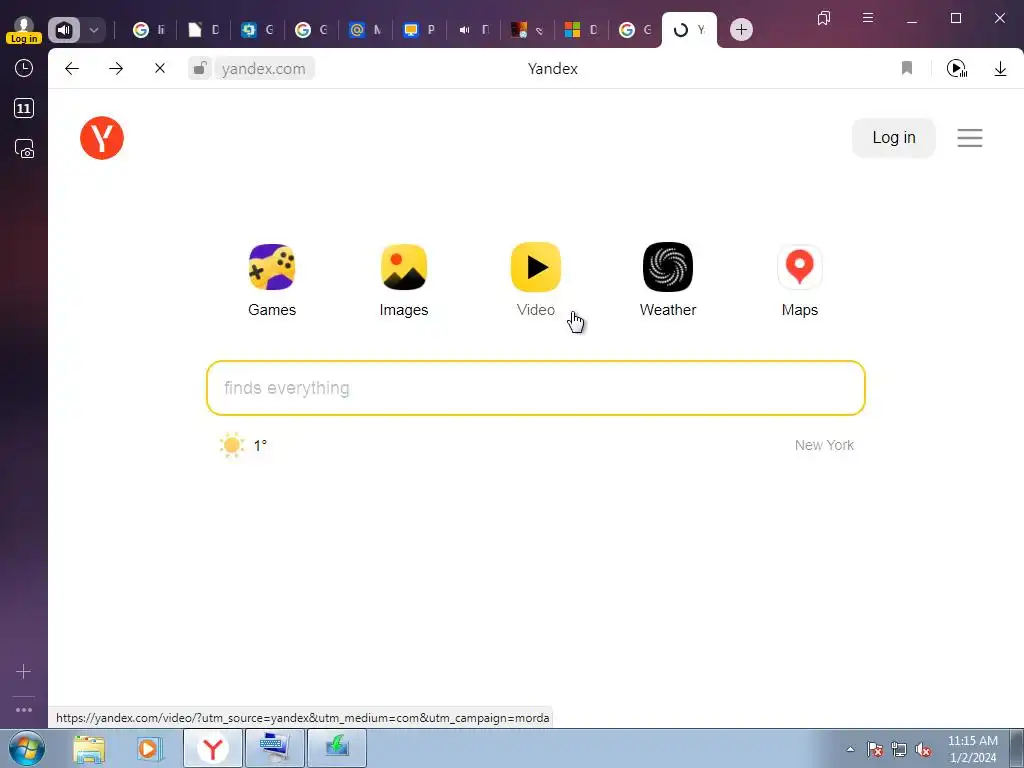This screenshot has width=1024, height=768.
Task: Open the Windows Start menu
Action: pos(27,748)
